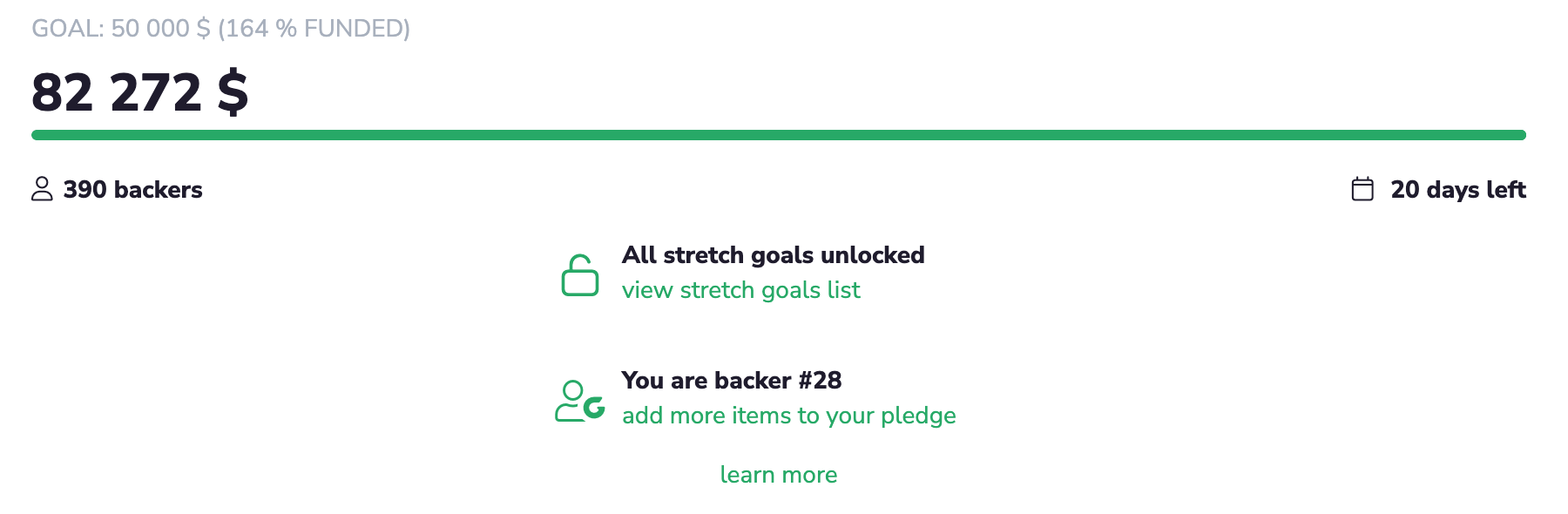
Task: Click the open padlock stretch goals icon
Action: 579,275
